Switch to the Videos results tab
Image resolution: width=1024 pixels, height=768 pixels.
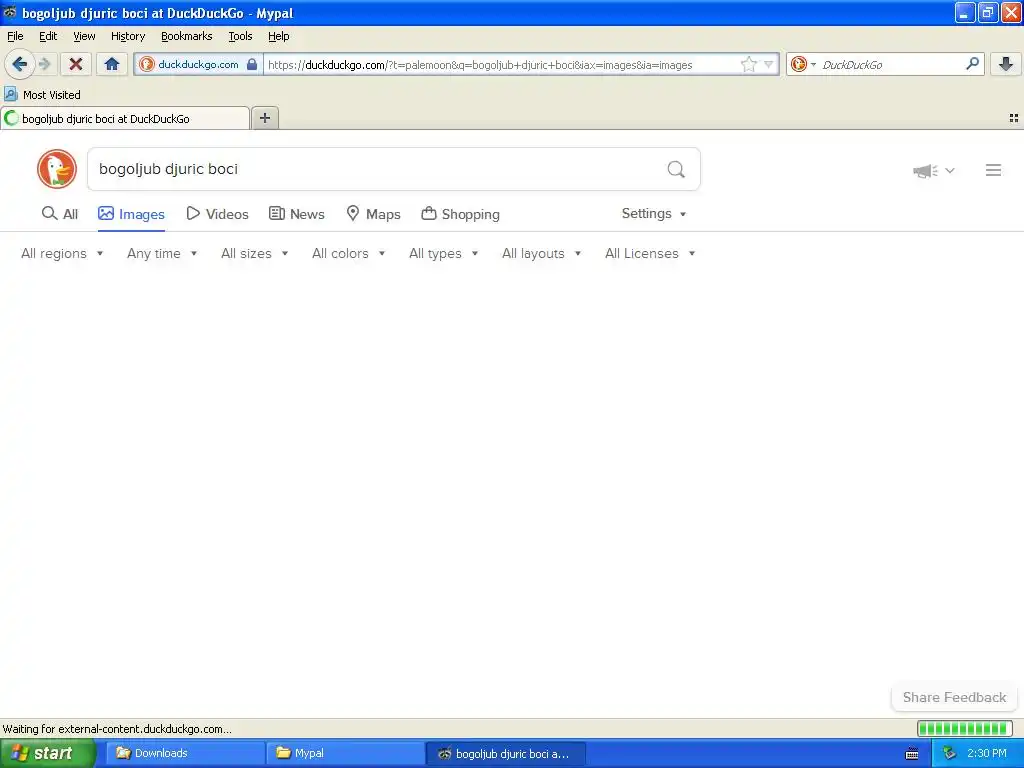click(217, 214)
